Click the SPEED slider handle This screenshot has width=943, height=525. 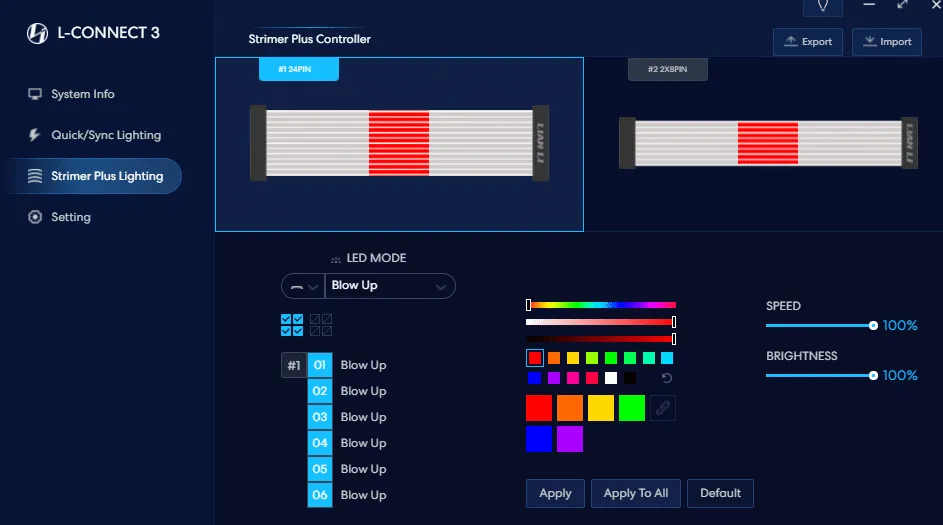pos(873,326)
